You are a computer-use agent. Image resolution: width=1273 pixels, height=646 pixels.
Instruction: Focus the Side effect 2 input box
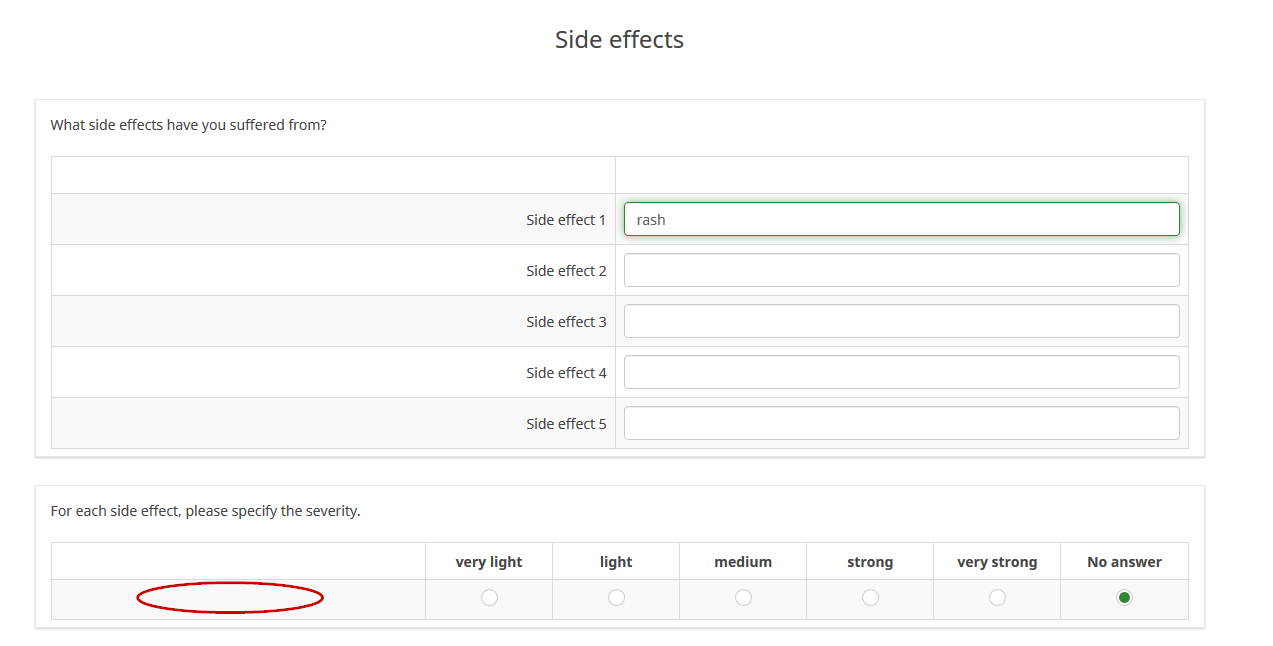(901, 270)
